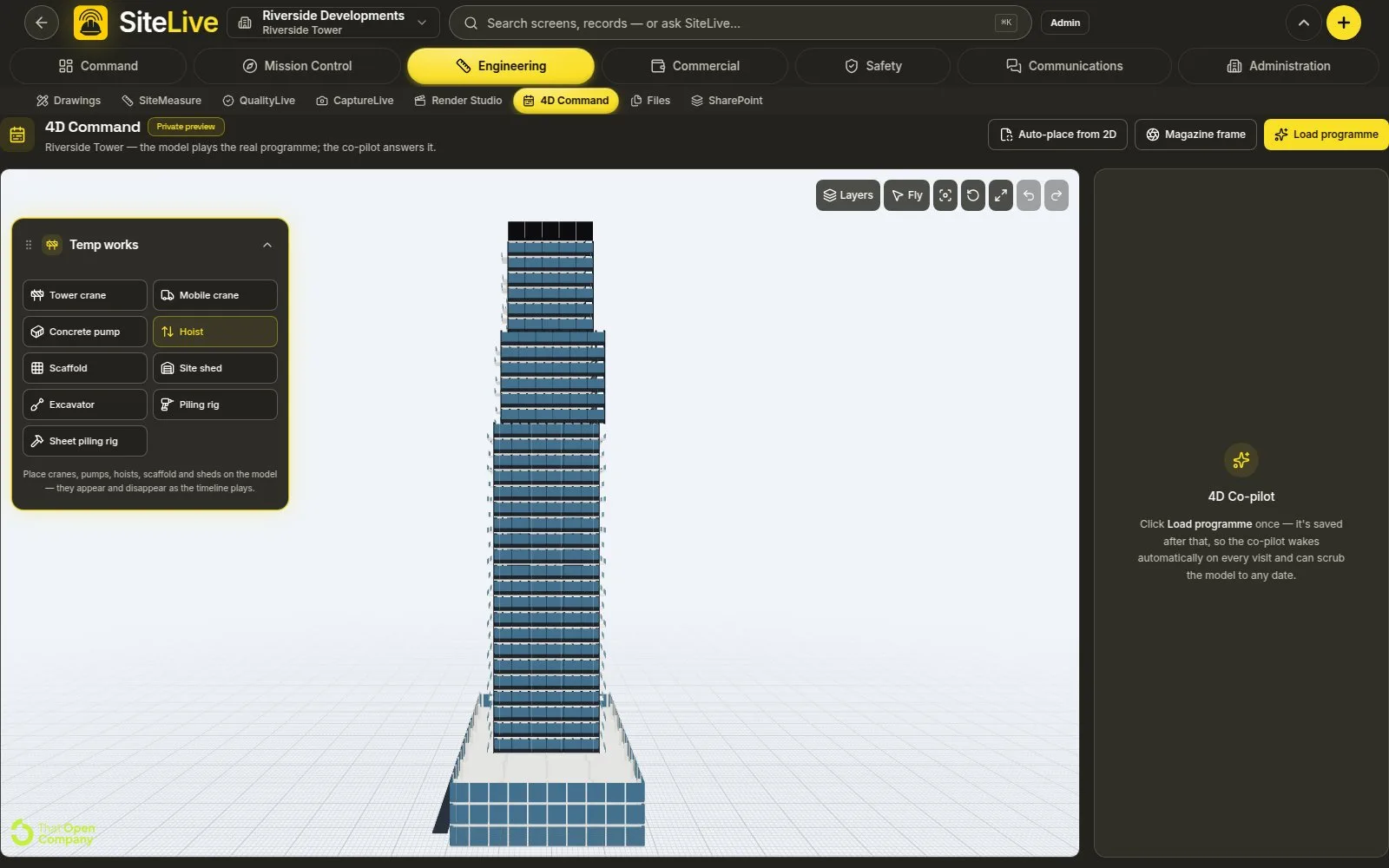Open the QualityLive sub-tab
Screen dimensions: 1389x868
(x=259, y=101)
